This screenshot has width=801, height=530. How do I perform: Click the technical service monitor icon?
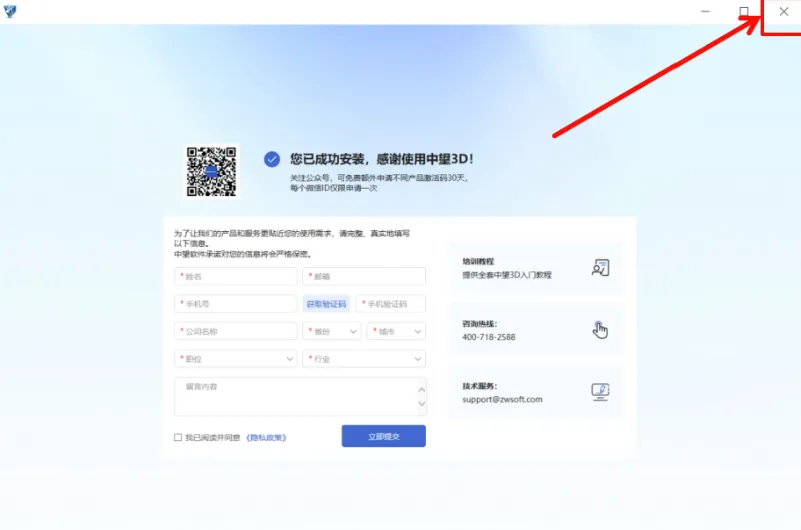click(x=600, y=392)
